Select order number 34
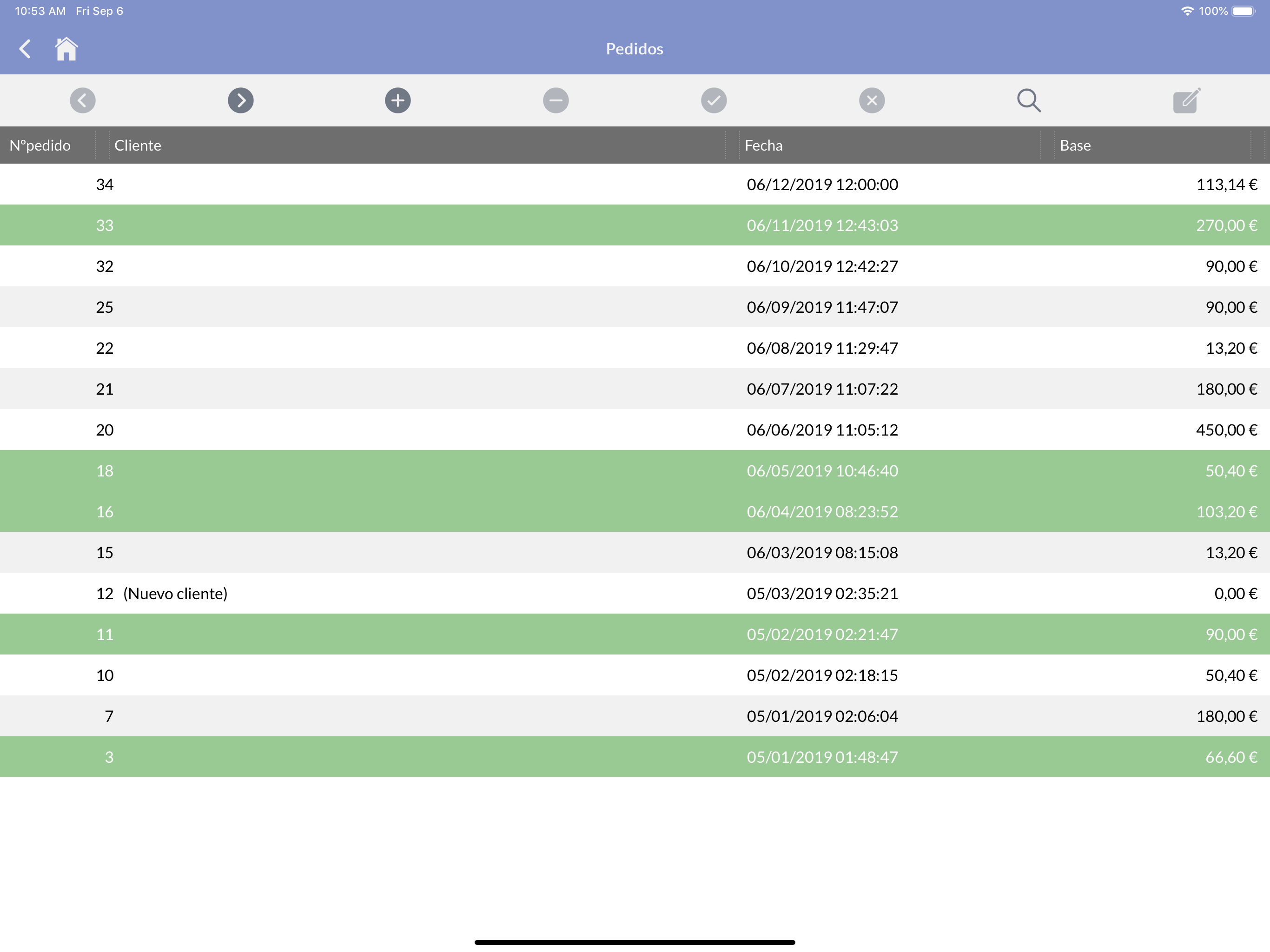 635,185
